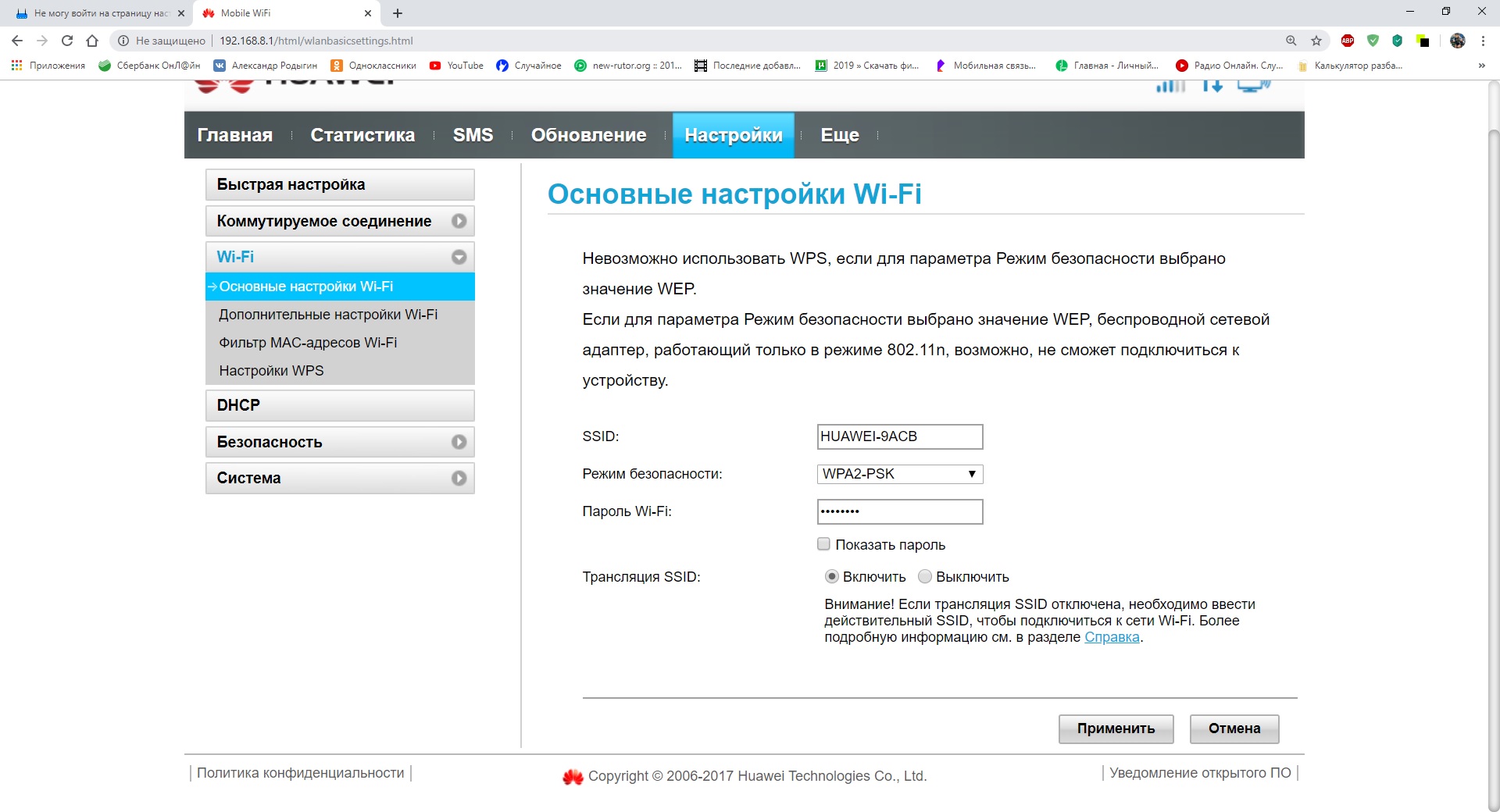Open Обновление navigation tab
This screenshot has height=812, width=1500.
pos(588,135)
